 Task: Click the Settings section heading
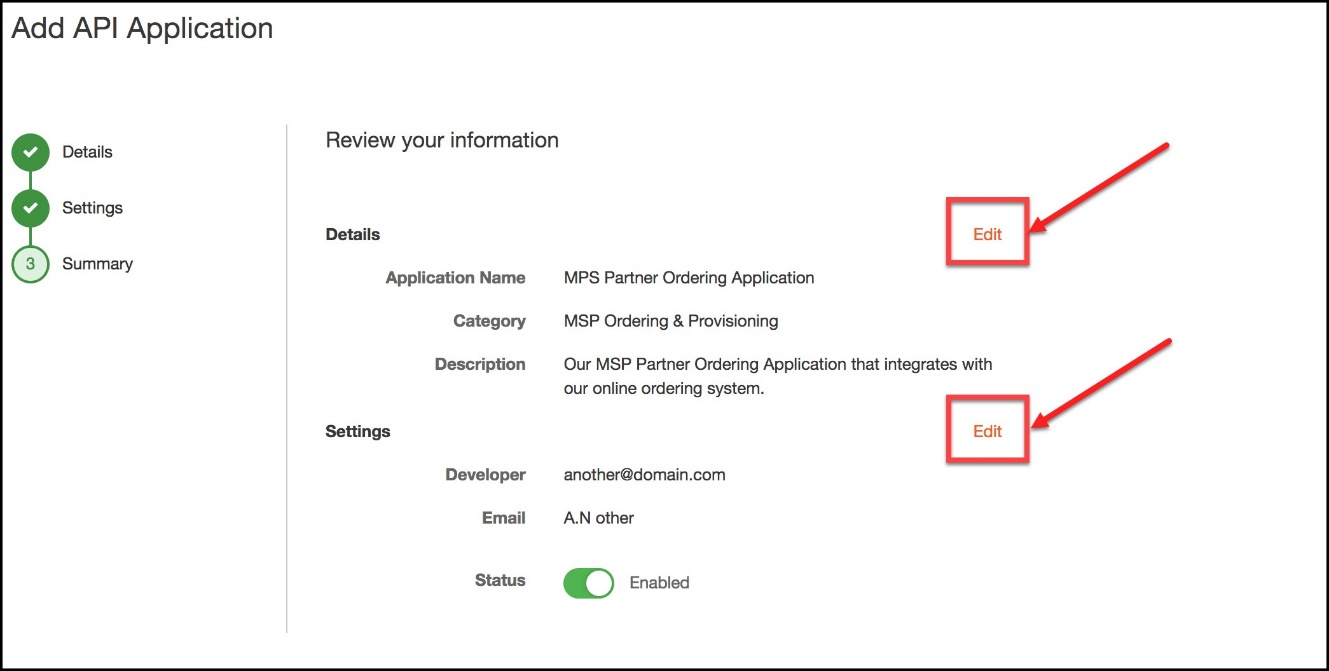pyautogui.click(x=357, y=430)
